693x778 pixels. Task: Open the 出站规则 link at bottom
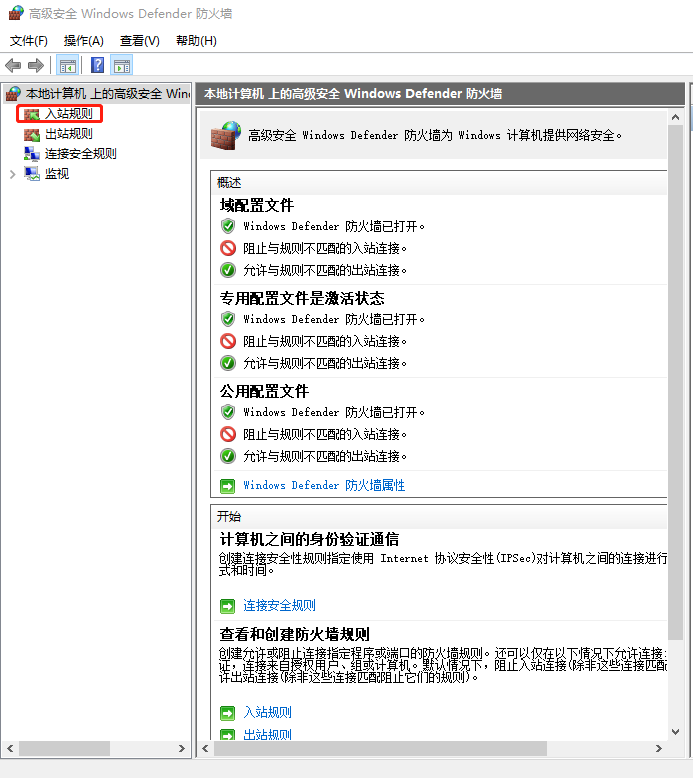267,734
